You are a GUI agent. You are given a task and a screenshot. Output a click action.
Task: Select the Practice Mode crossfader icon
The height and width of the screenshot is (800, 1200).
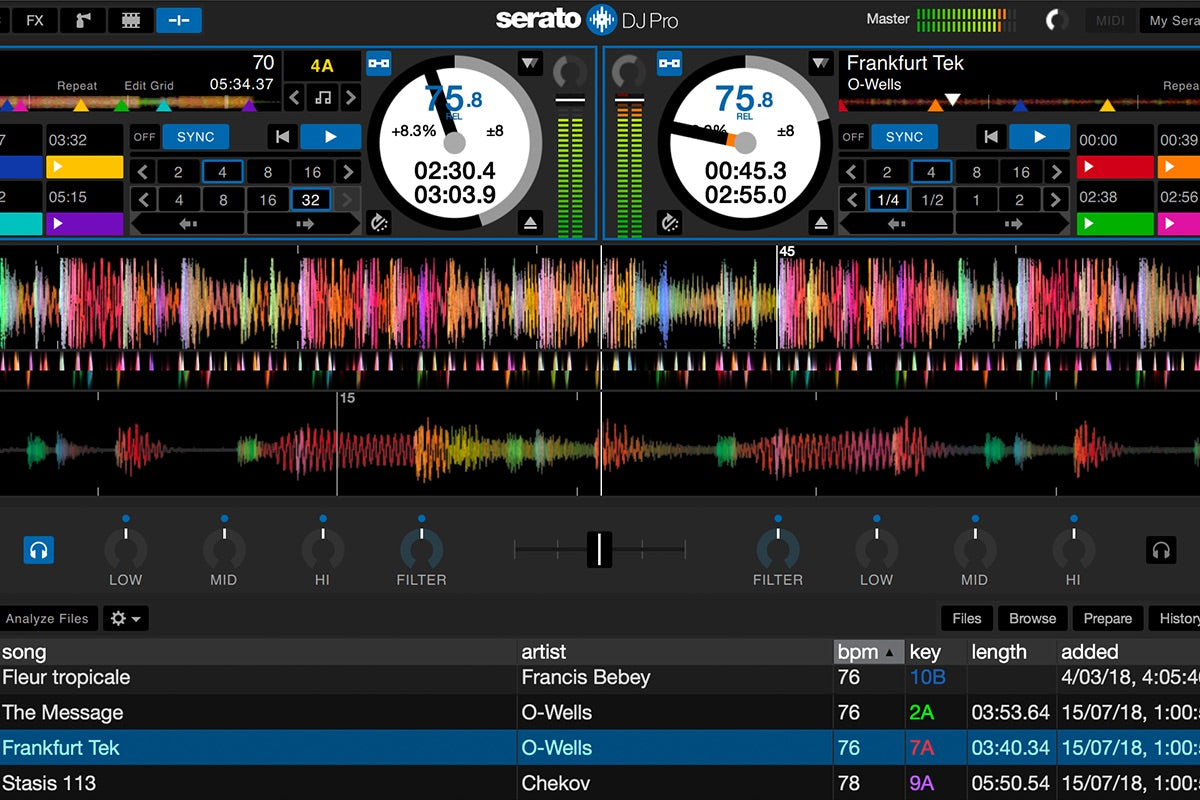coord(179,19)
